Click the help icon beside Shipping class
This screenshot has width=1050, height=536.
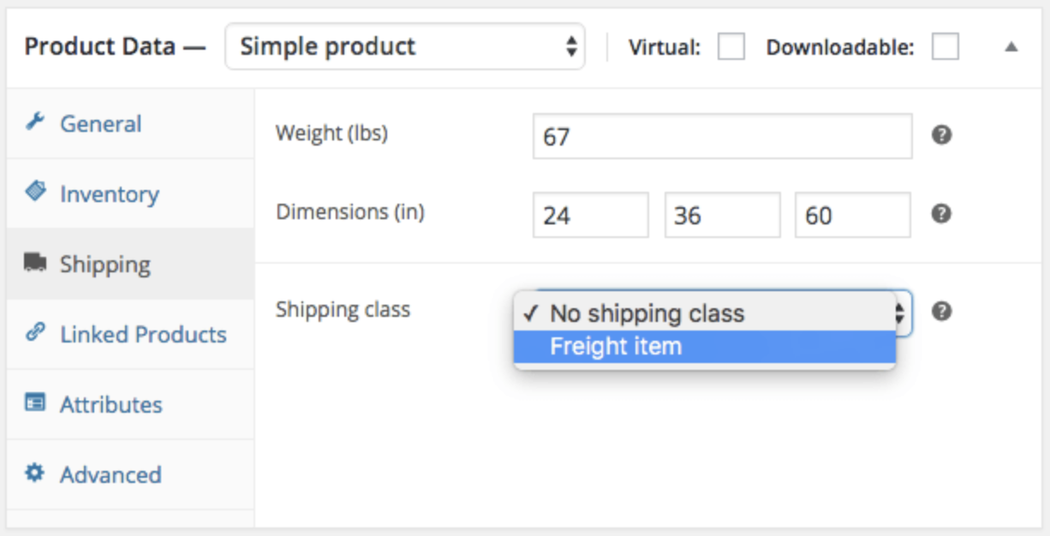click(941, 311)
